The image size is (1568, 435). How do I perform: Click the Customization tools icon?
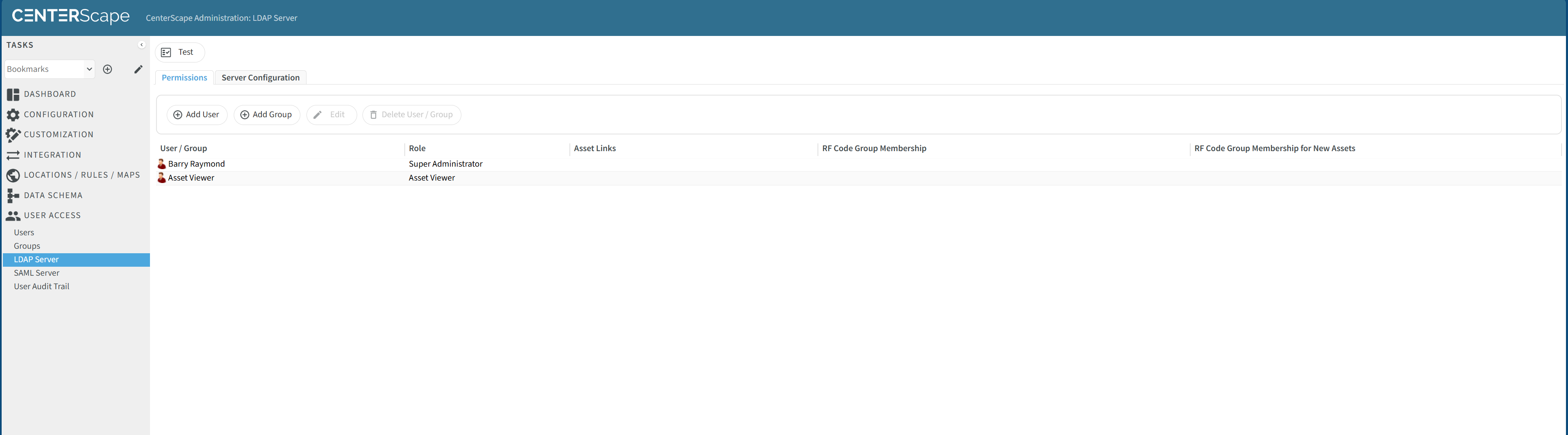[x=13, y=134]
